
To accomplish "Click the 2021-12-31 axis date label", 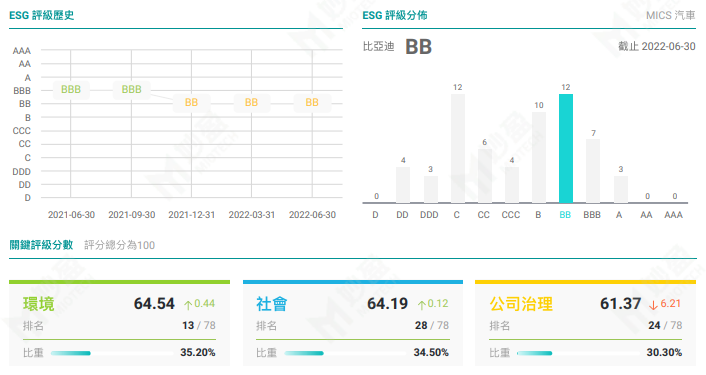I will click(191, 215).
